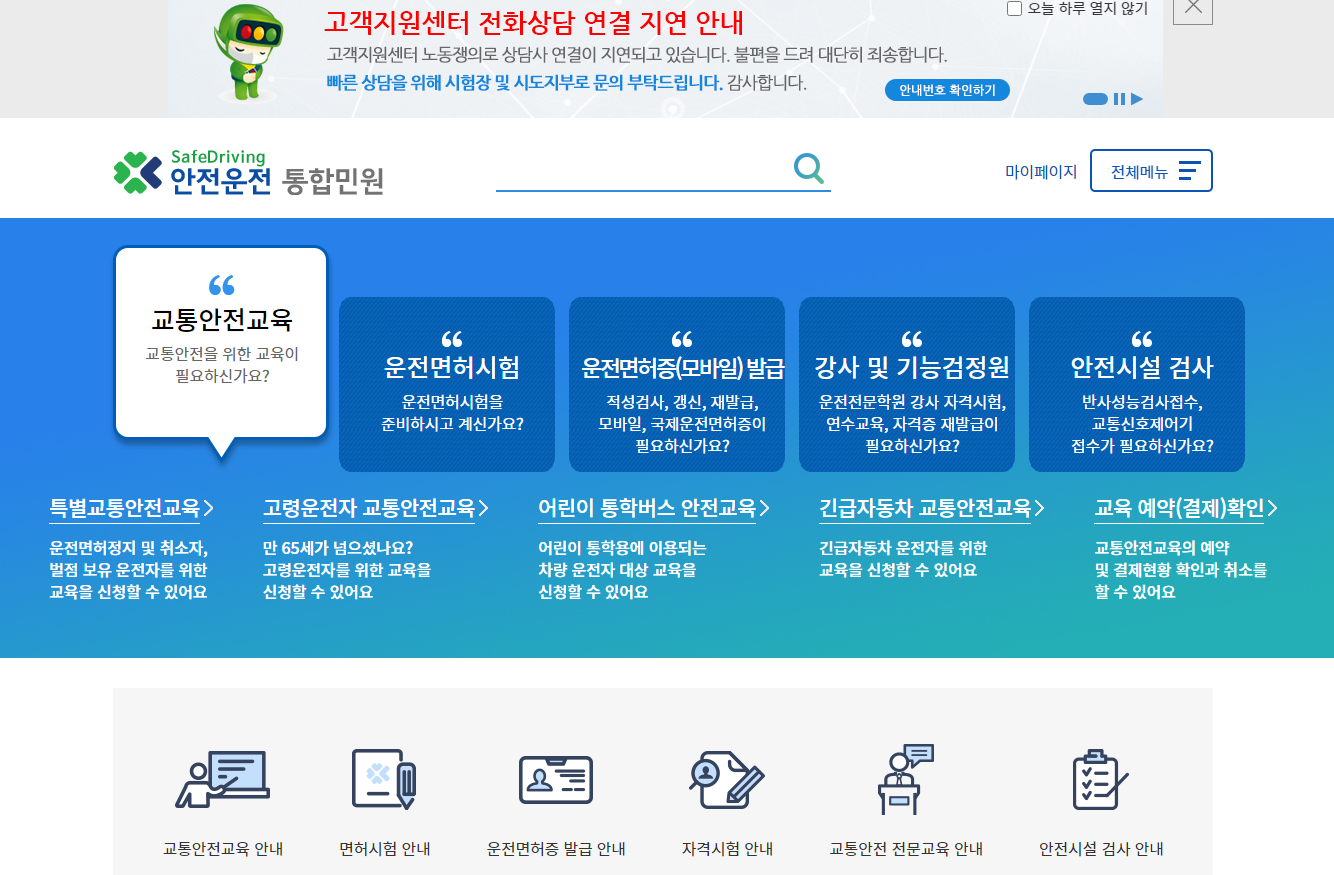
Task: Expand 교육 예약(결제)확인 via its chevron
Action: [x=1274, y=507]
